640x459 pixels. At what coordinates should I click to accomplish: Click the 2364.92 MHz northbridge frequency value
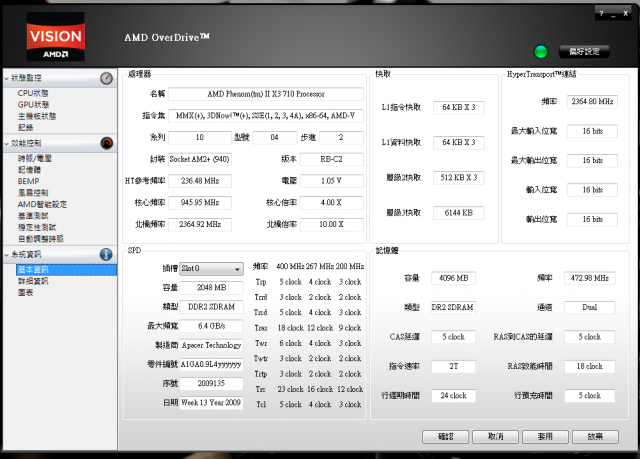200,224
